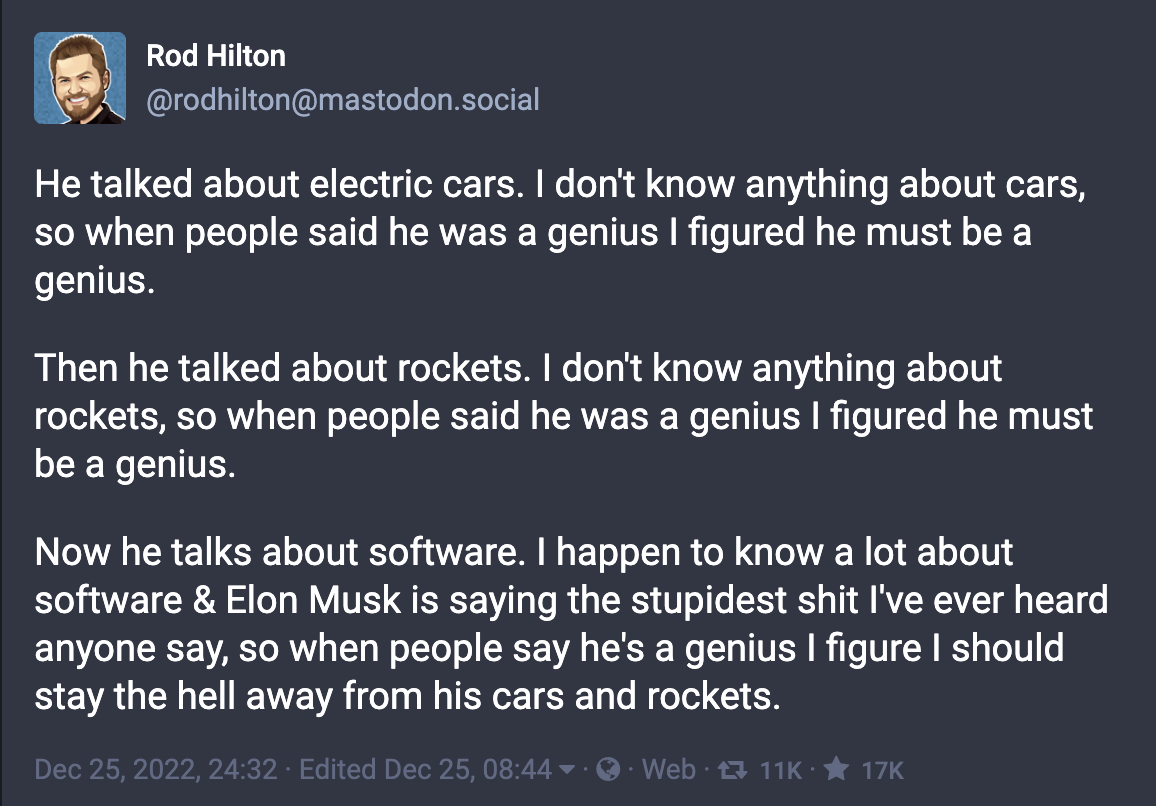This screenshot has height=806, width=1156.
Task: Select the paragraph about electric cars
Action: pos(560,232)
